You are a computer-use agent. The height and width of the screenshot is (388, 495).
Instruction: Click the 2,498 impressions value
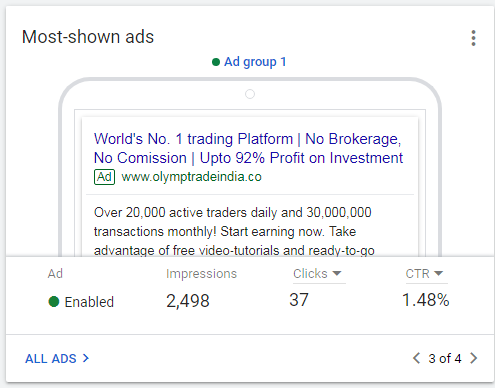tap(188, 301)
